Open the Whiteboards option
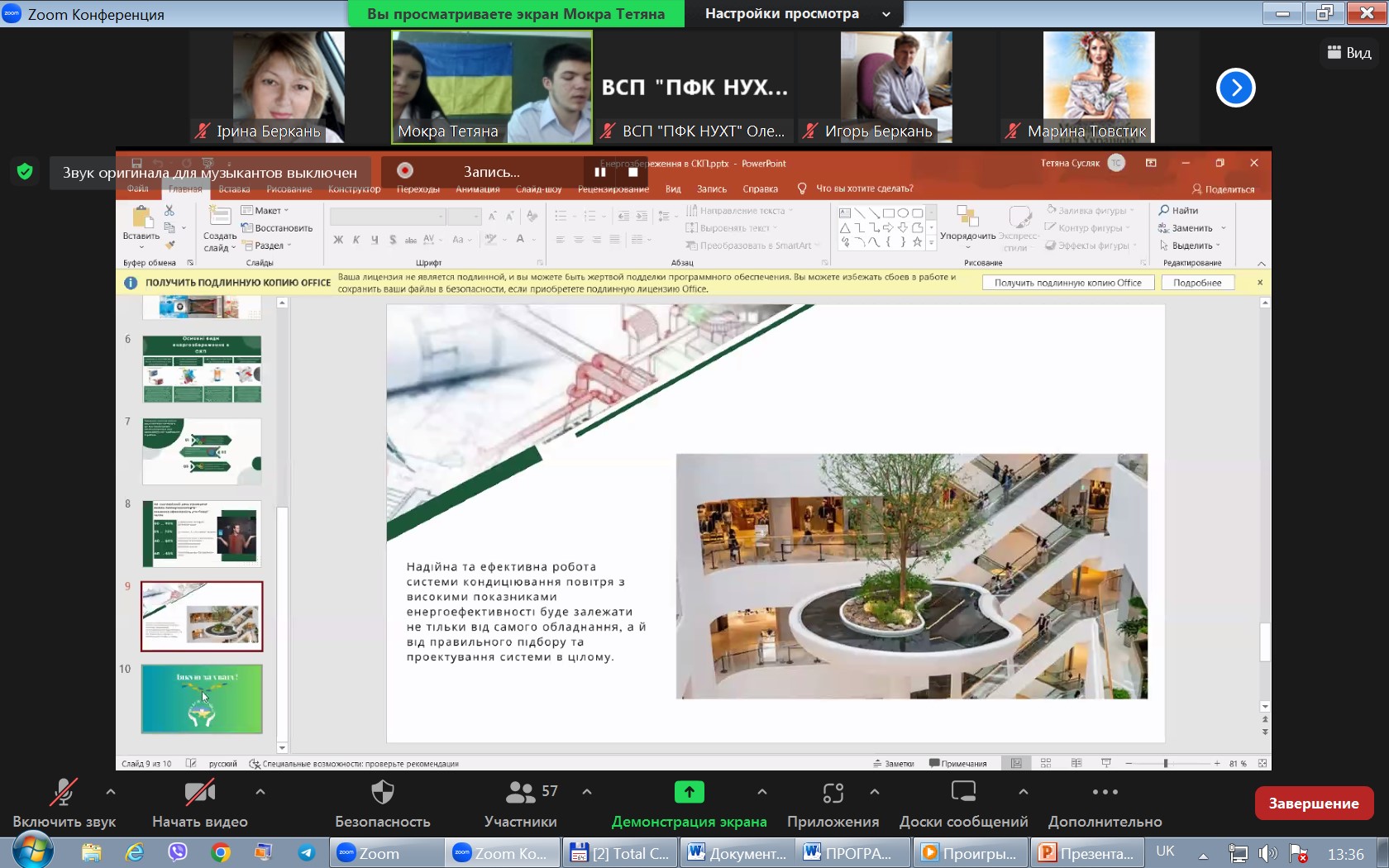Viewport: 1389px width, 868px height. (x=963, y=804)
